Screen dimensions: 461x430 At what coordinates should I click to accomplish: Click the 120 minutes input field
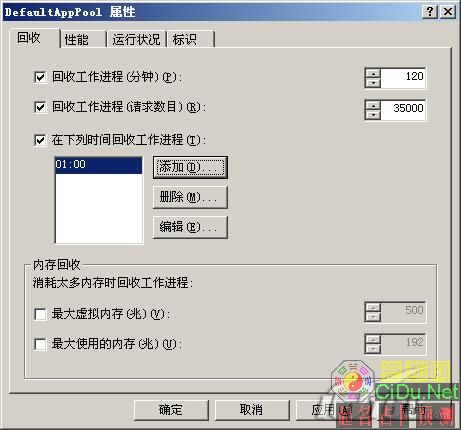tap(403, 78)
